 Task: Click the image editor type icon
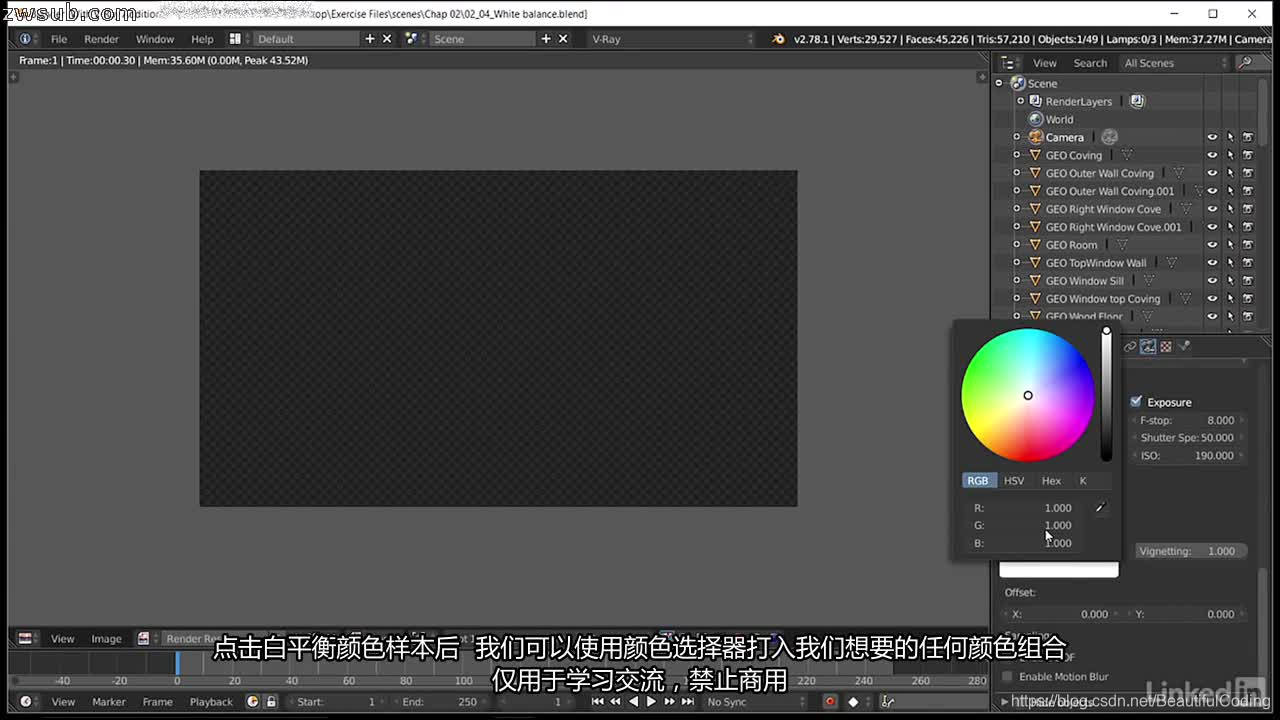pos(25,638)
